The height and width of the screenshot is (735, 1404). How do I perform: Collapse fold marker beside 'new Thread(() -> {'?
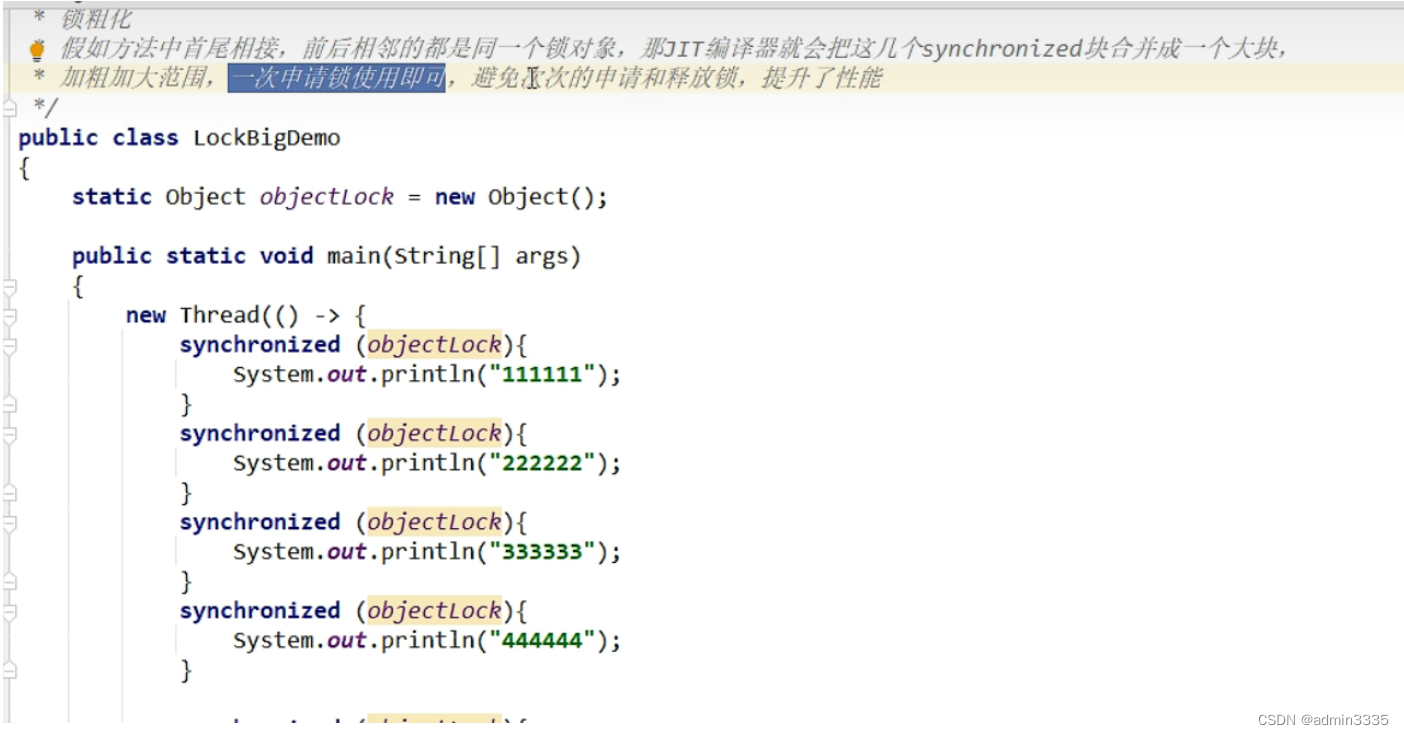coord(10,316)
